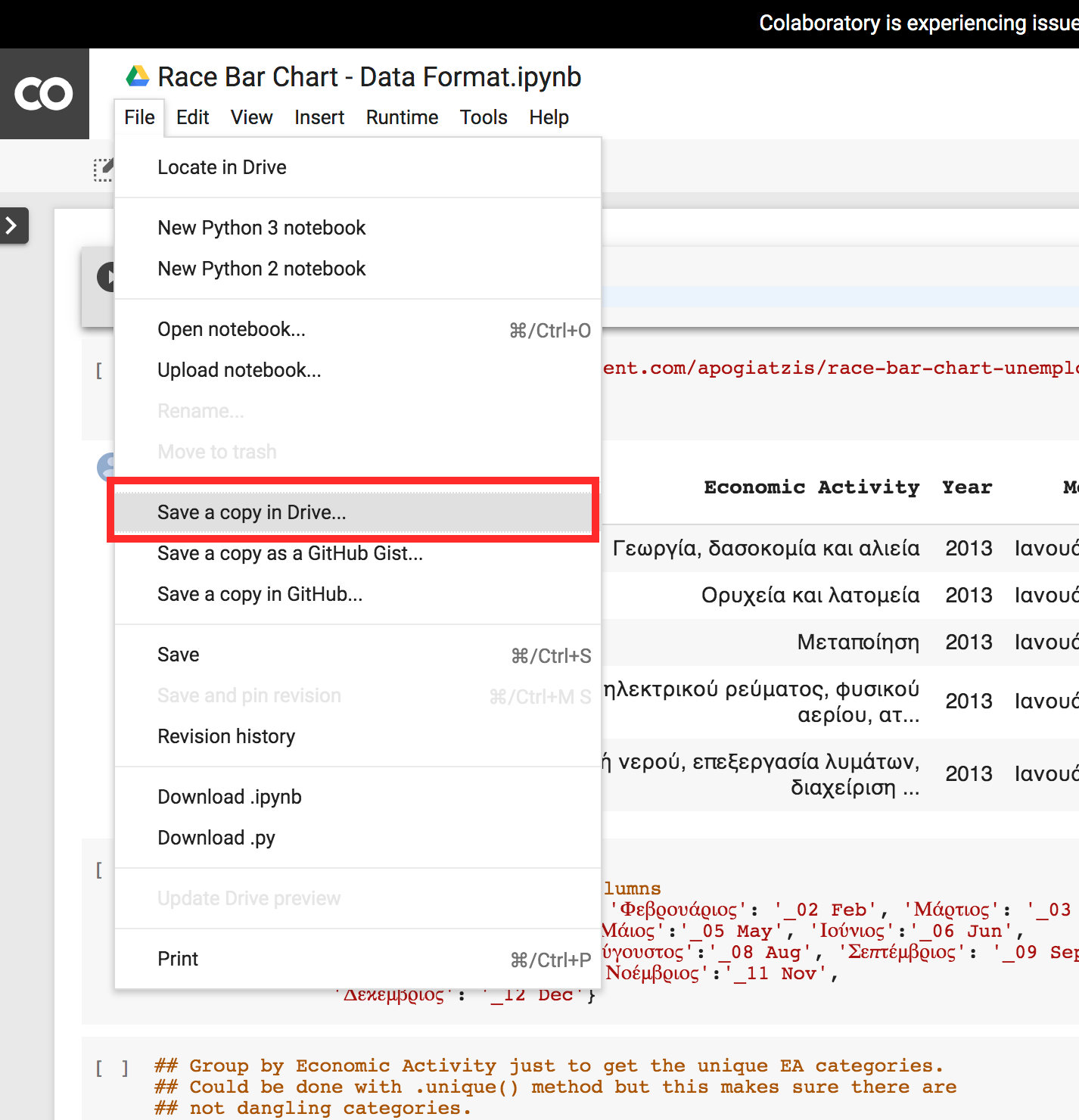Expand the left sidebar panel arrow
Viewport: 1079px width, 1120px height.
[12, 226]
